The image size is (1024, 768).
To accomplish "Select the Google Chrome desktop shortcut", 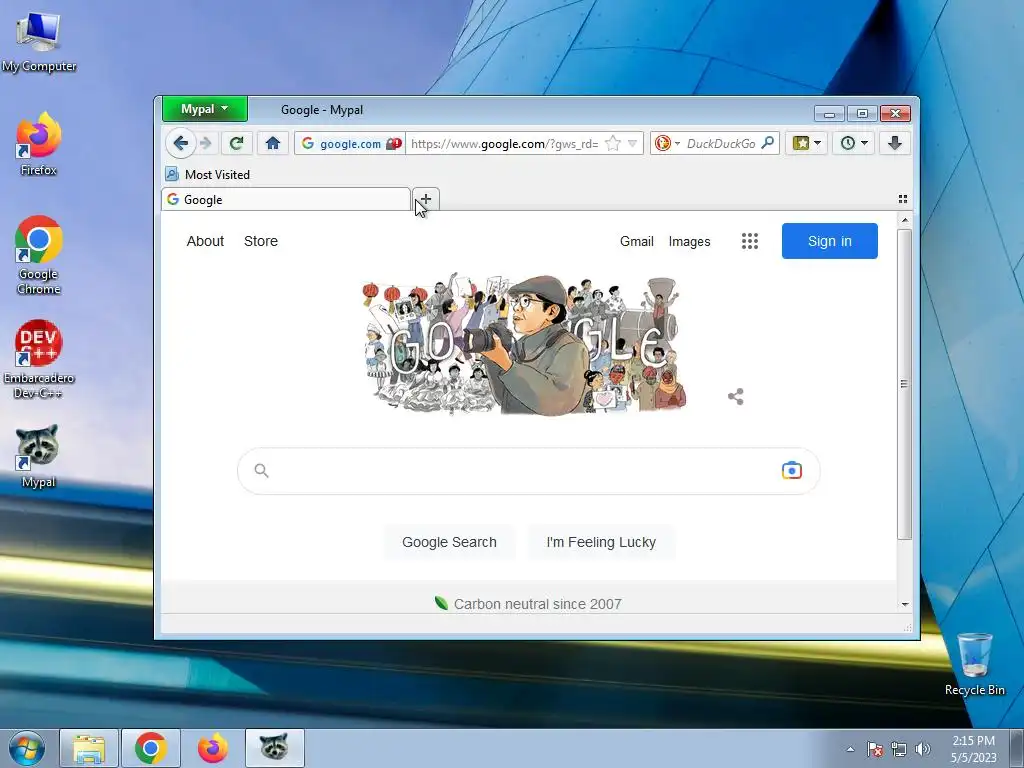I will pyautogui.click(x=39, y=255).
